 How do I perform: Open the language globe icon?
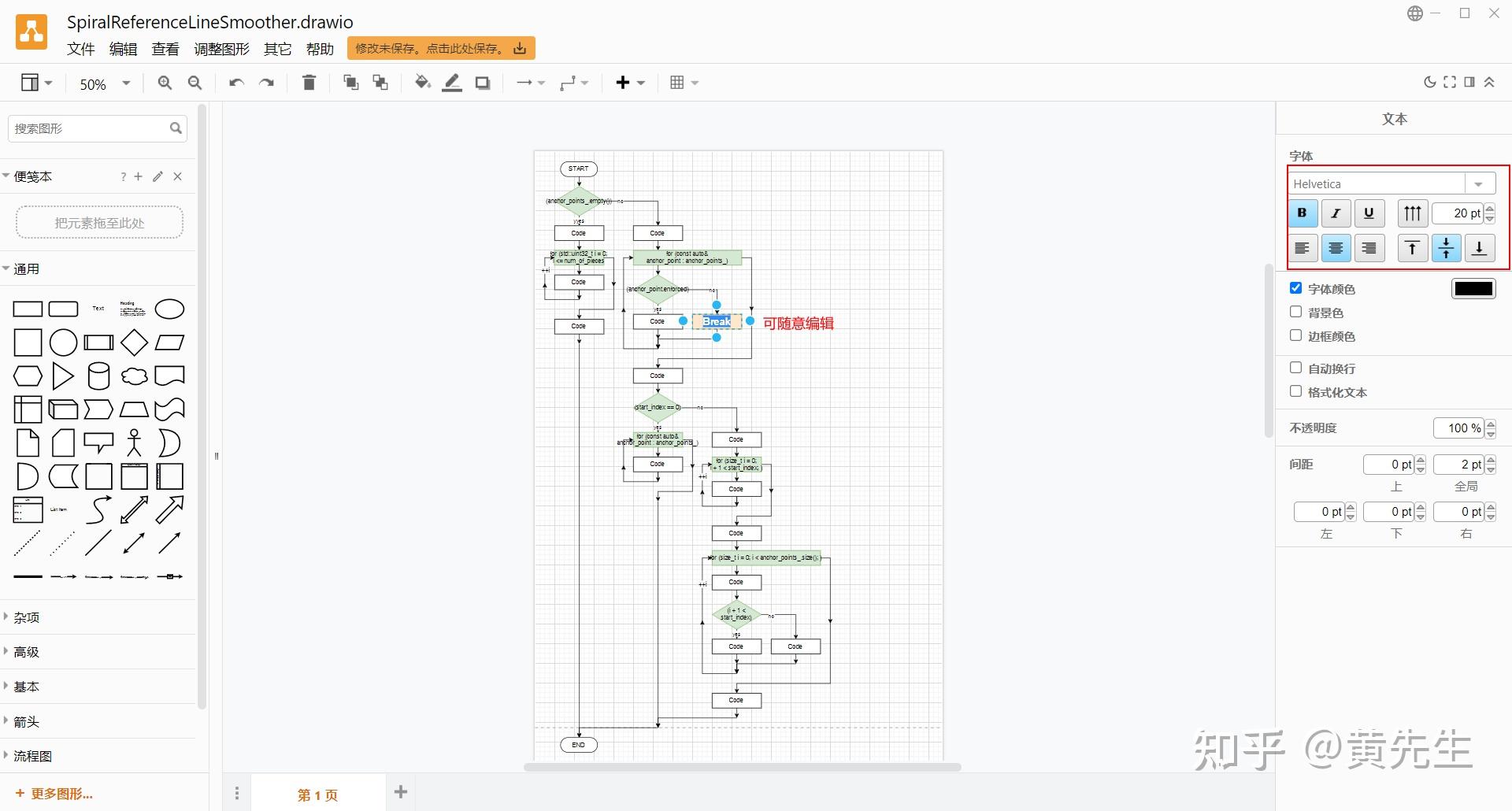1415,13
